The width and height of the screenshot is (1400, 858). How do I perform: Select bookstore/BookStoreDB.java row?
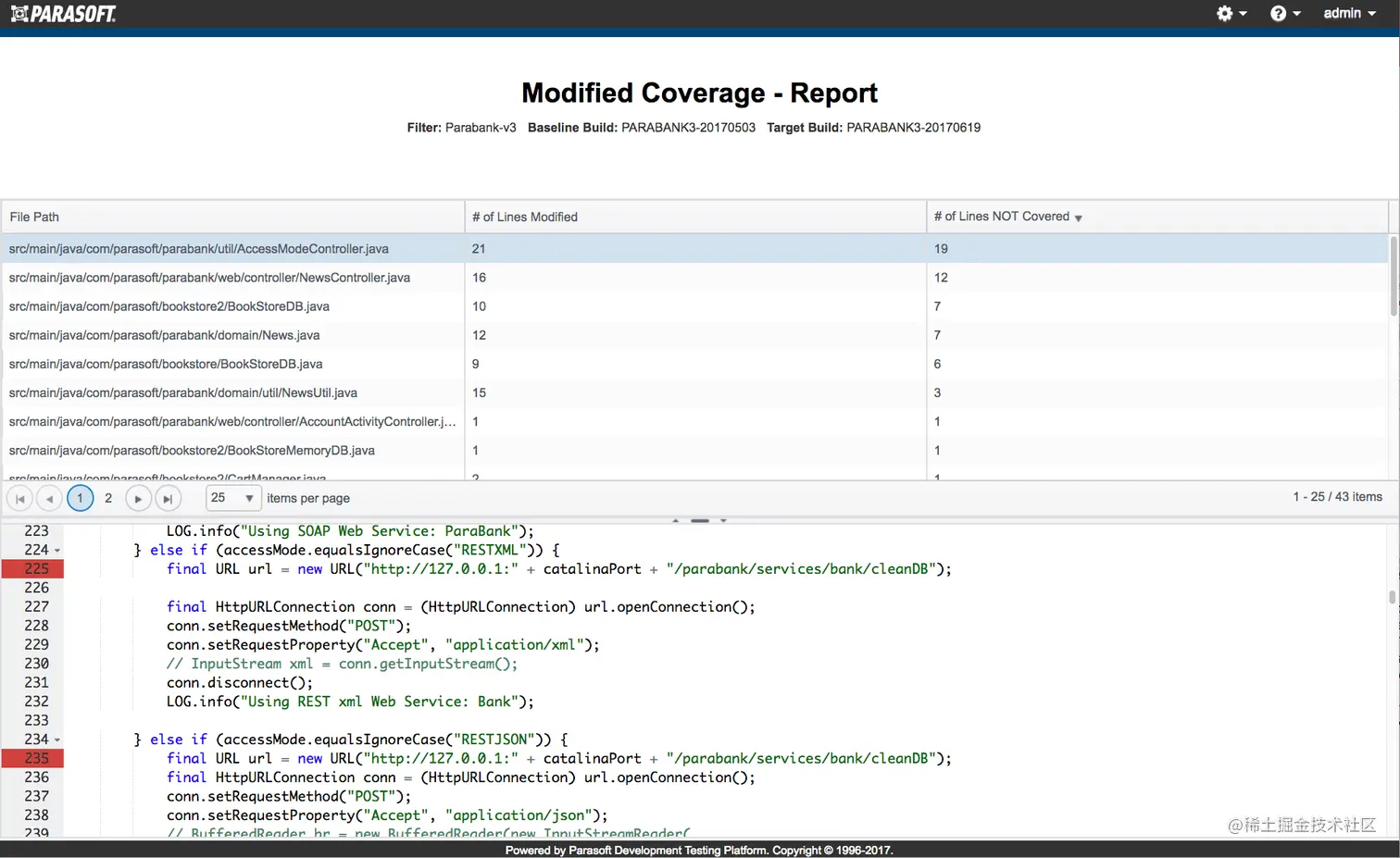694,364
